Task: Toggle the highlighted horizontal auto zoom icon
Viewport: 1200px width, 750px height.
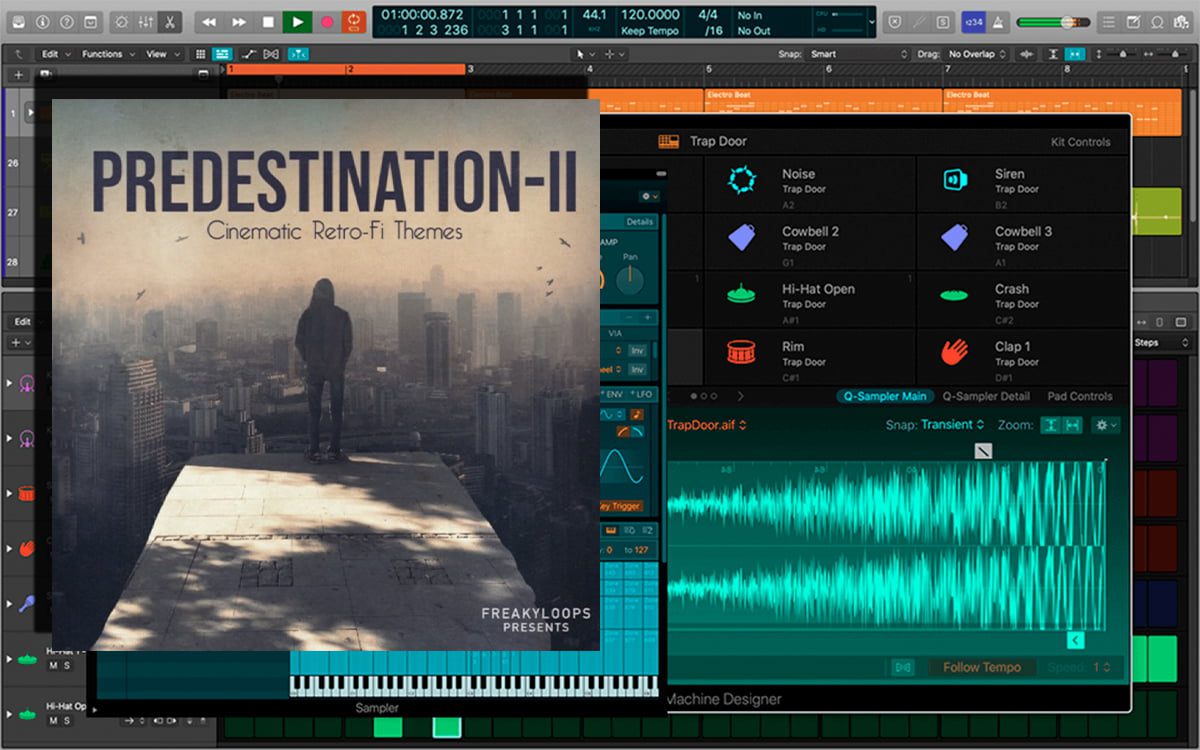Action: pos(1076,54)
